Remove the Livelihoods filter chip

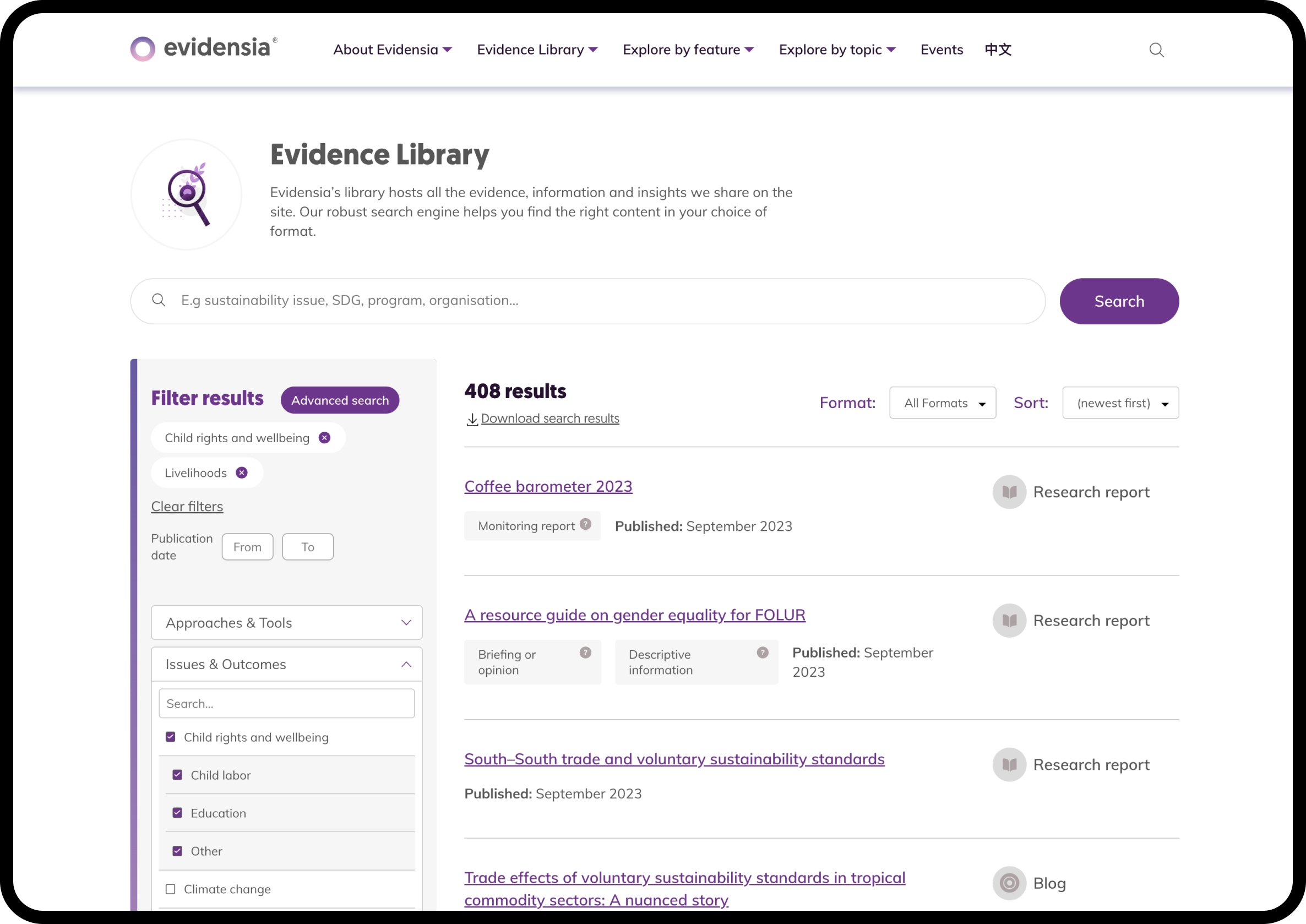(242, 473)
